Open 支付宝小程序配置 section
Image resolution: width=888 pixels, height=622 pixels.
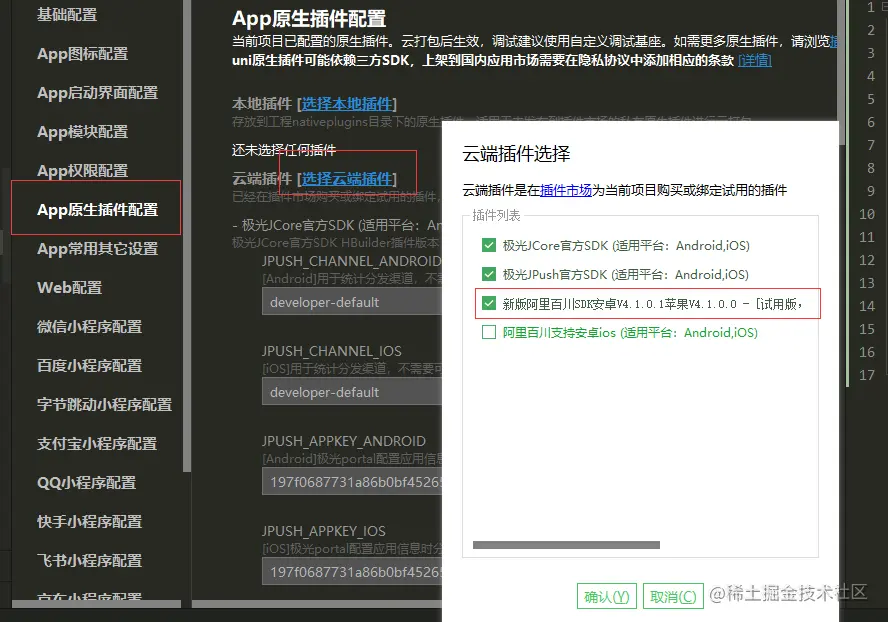[97, 444]
